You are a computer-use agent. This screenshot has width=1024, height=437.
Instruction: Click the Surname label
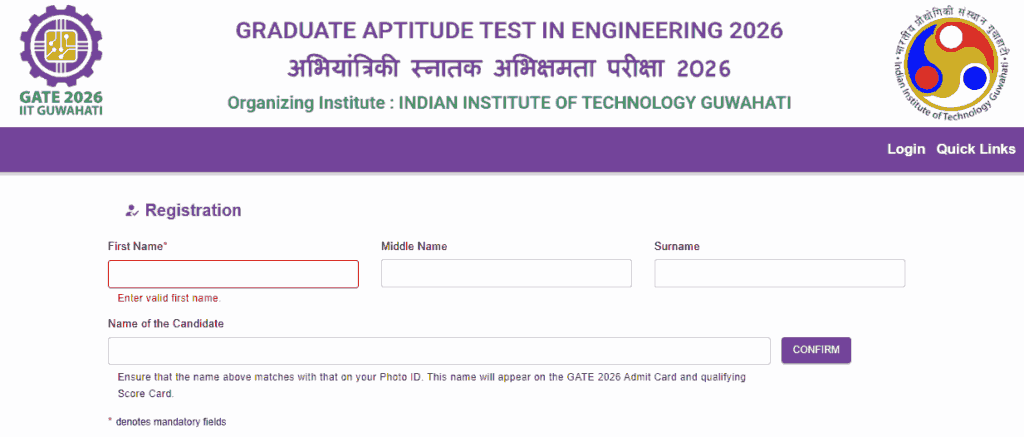pos(677,246)
